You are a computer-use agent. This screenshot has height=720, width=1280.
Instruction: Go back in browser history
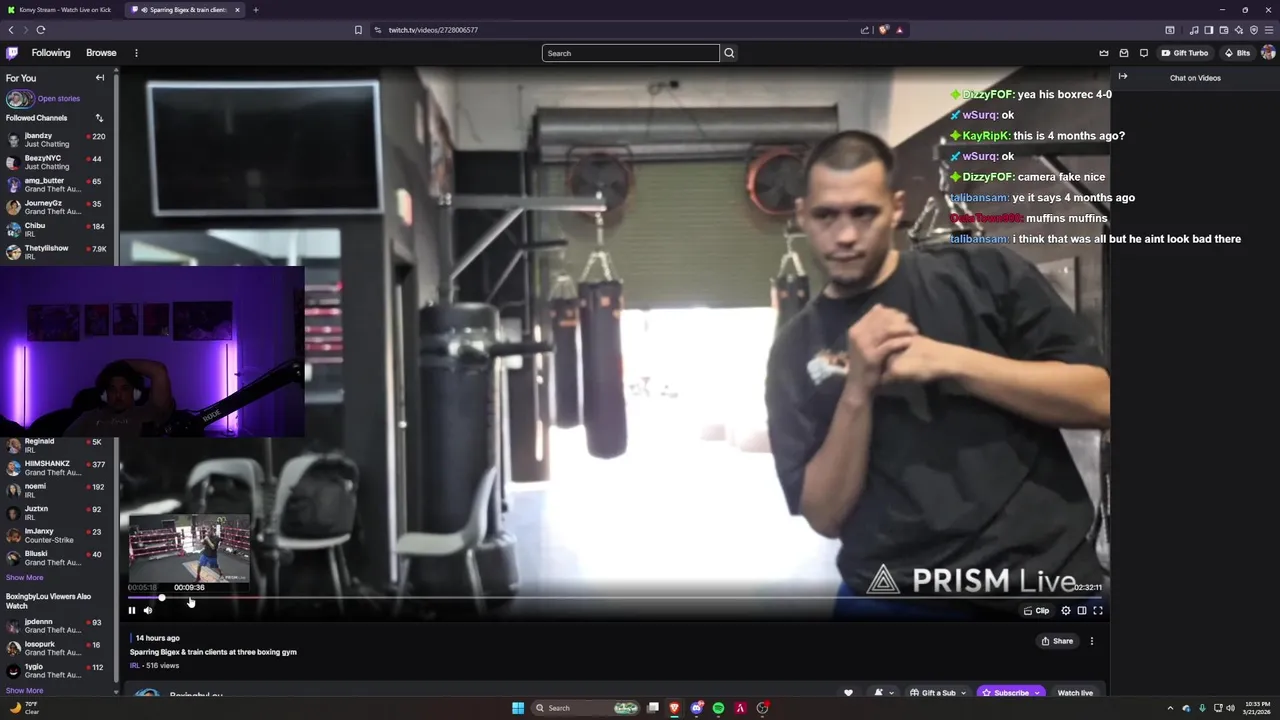pos(11,30)
